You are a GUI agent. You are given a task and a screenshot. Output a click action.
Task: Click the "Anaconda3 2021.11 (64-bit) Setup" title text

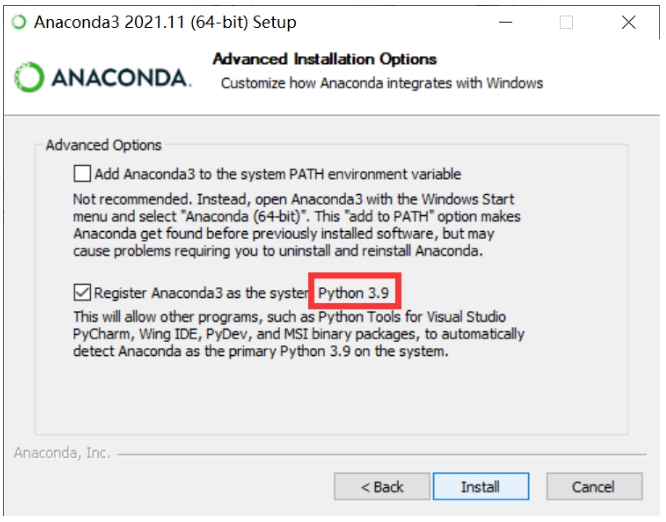(x=165, y=22)
